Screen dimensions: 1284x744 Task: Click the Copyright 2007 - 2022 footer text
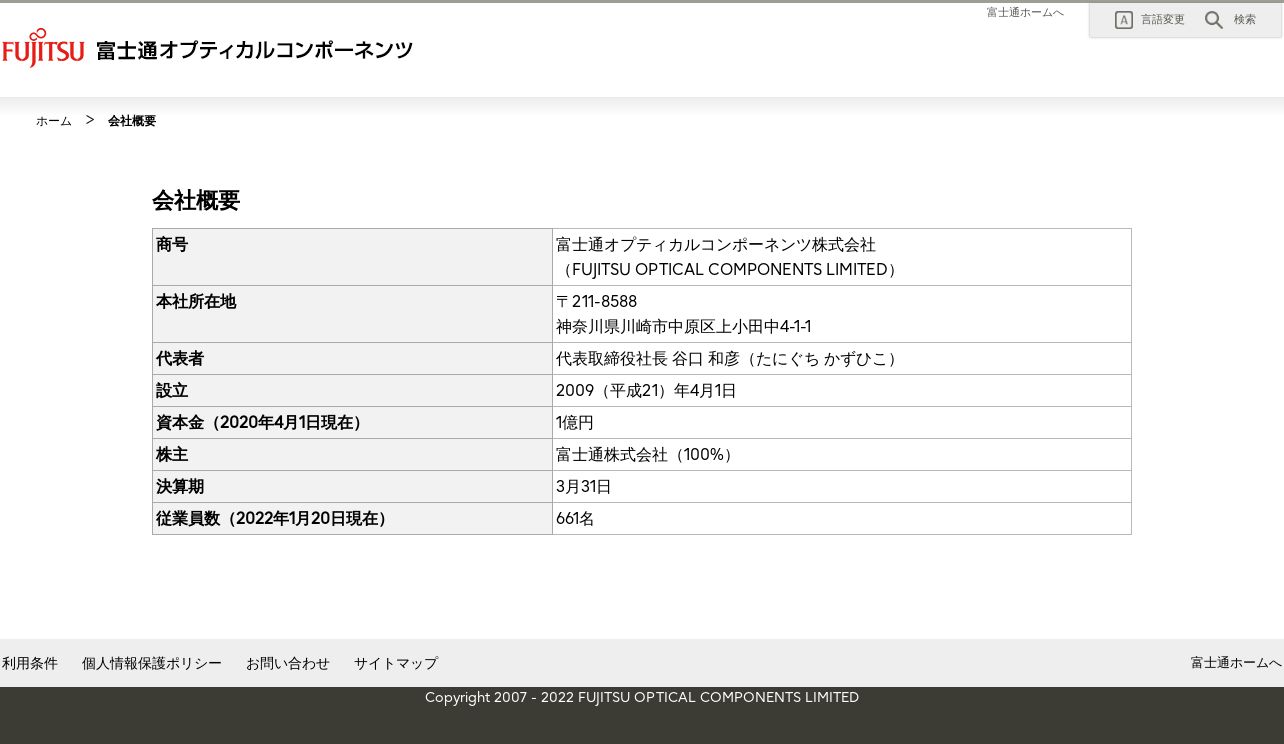point(642,697)
